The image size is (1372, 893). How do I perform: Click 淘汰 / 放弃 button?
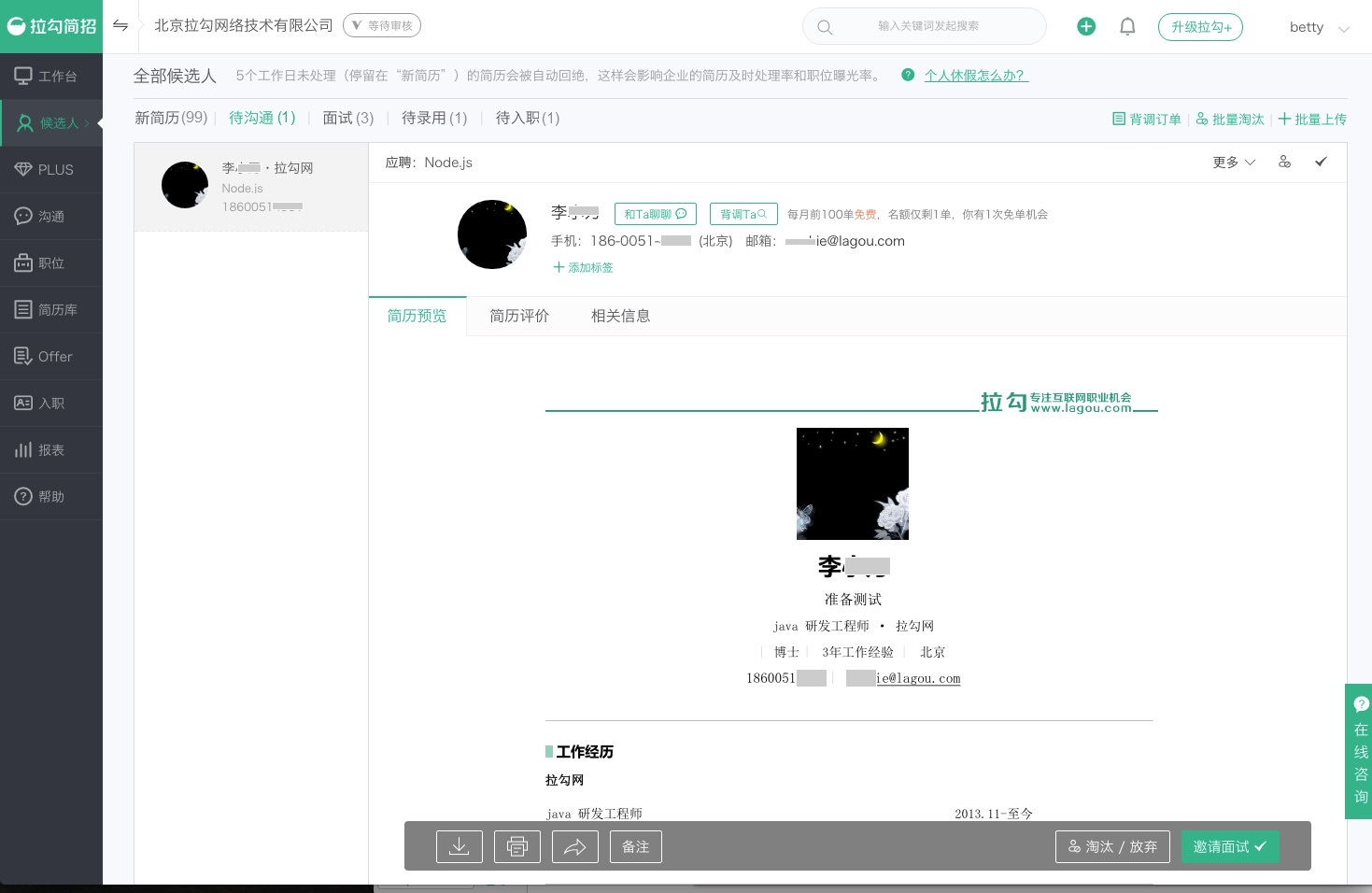coord(1113,846)
